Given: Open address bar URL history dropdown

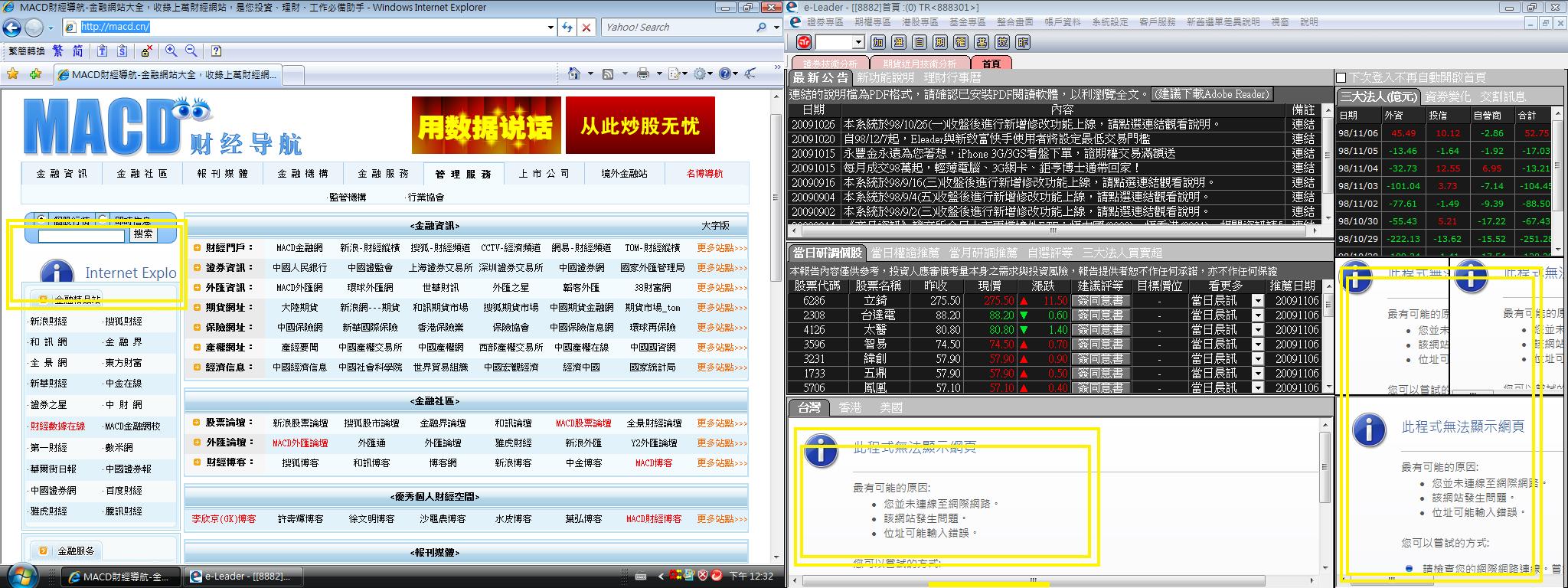Looking at the screenshot, I should pos(550,28).
